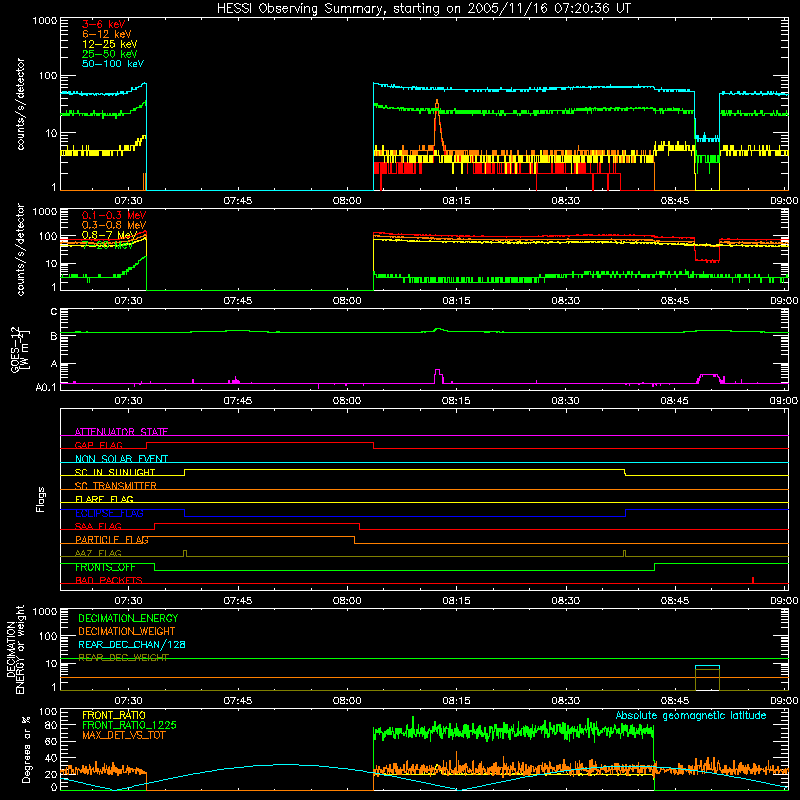Click the DECIMATION_WEIGHT legend label
Viewport: 800px width, 800px height.
click(x=127, y=631)
